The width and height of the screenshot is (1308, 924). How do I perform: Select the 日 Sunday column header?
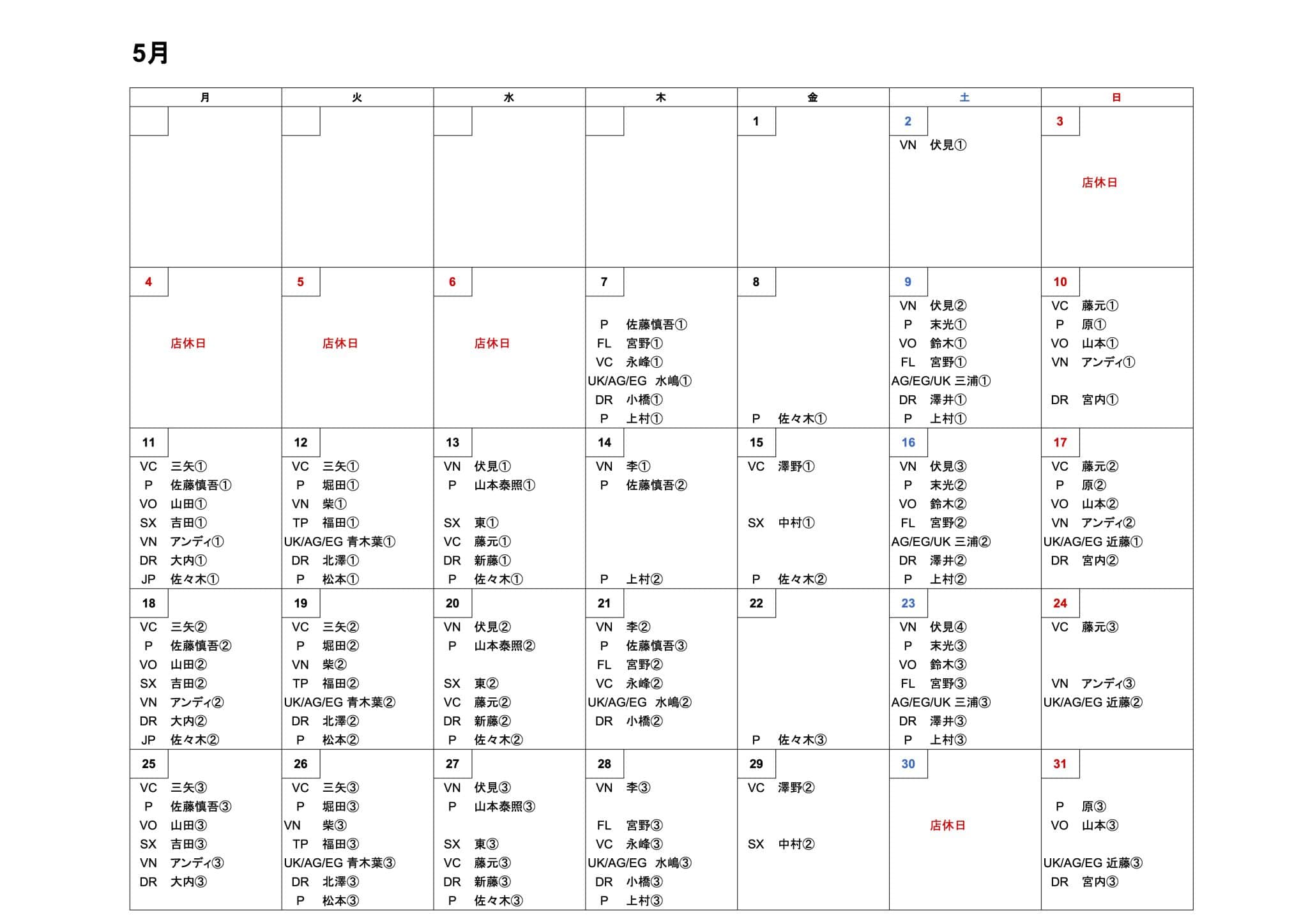1116,97
